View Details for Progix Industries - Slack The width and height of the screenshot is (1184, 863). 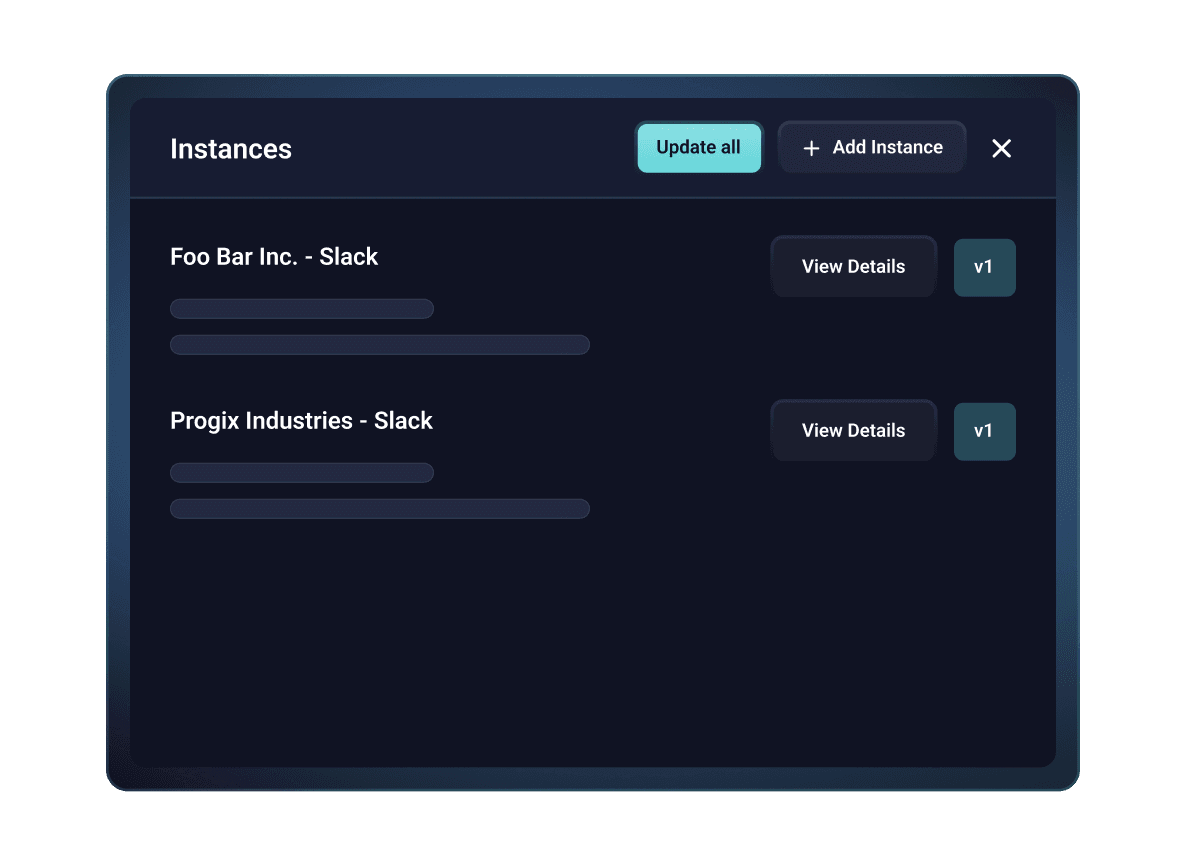pyautogui.click(x=853, y=430)
